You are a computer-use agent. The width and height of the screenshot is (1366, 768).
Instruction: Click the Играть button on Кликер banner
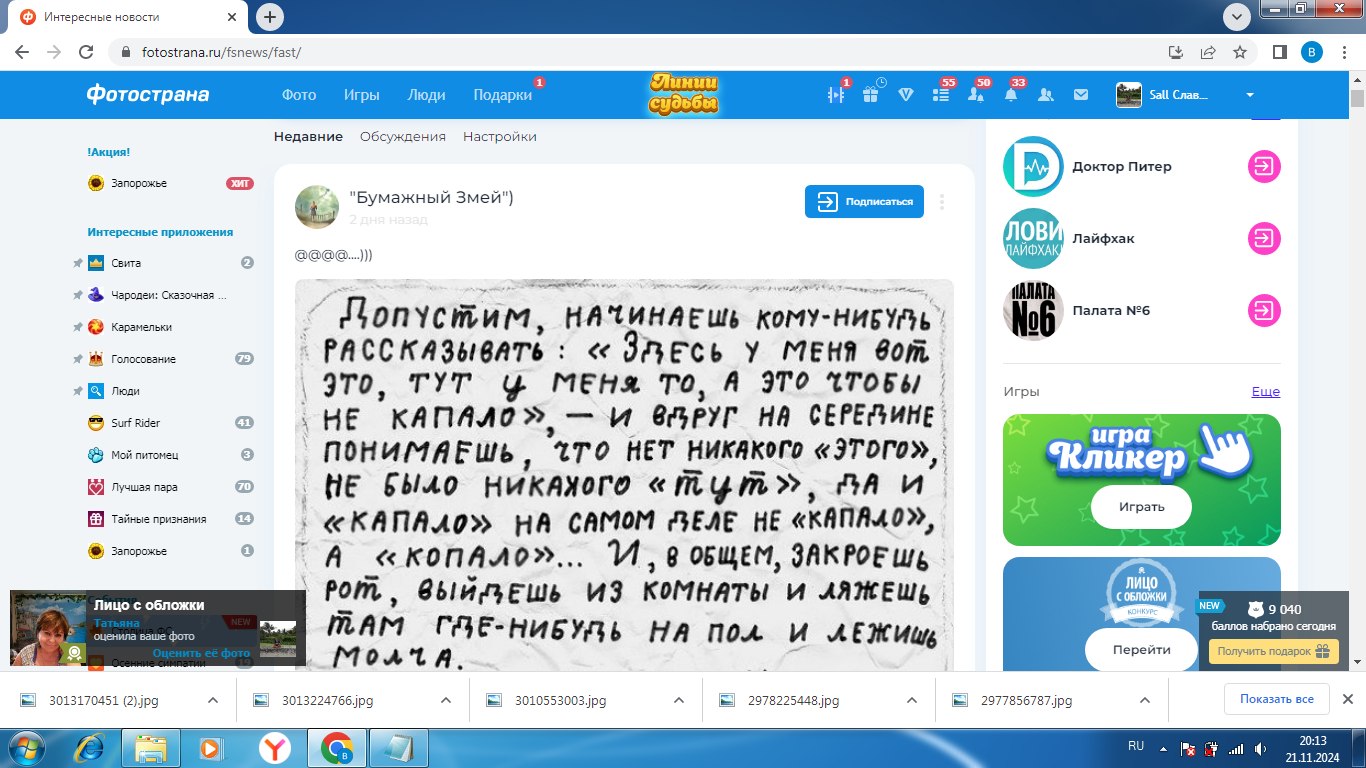coord(1141,507)
